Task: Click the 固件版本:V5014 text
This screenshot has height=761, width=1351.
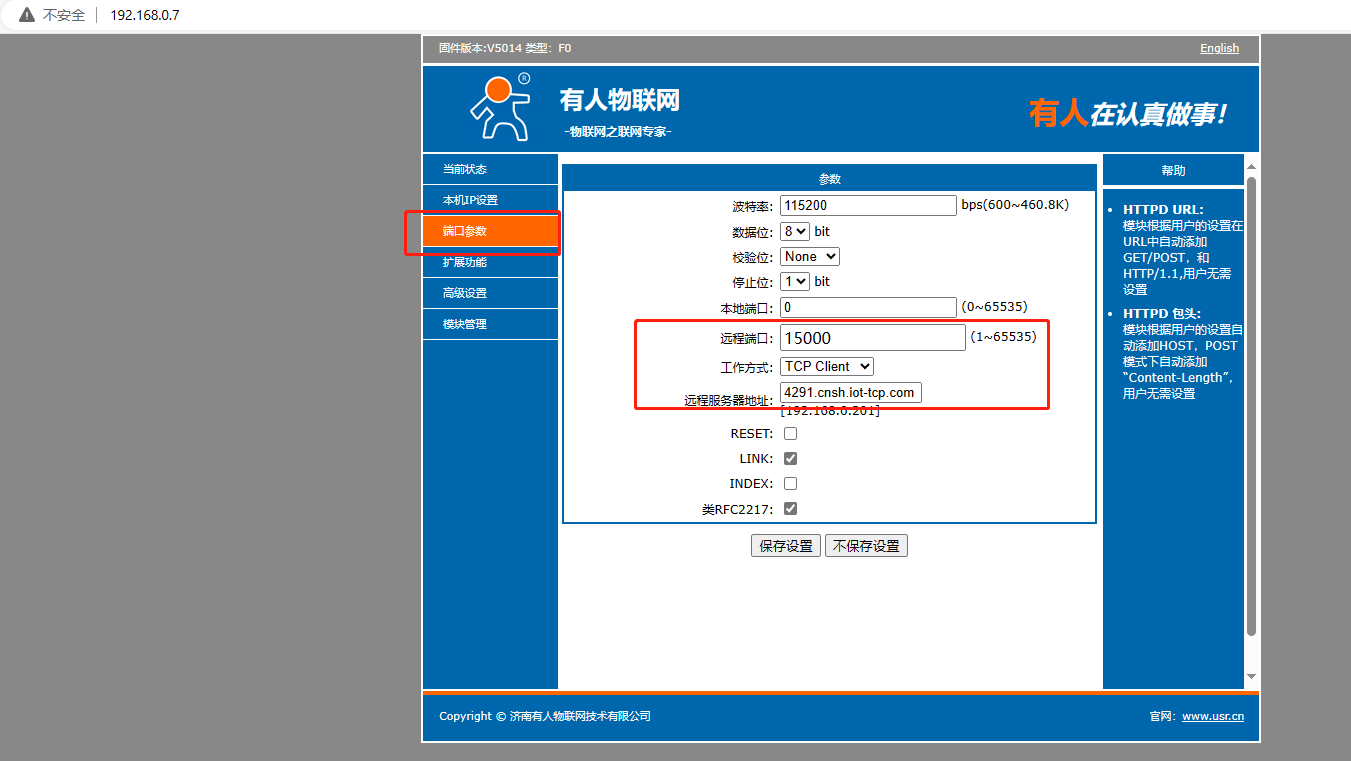Action: pyautogui.click(x=480, y=48)
